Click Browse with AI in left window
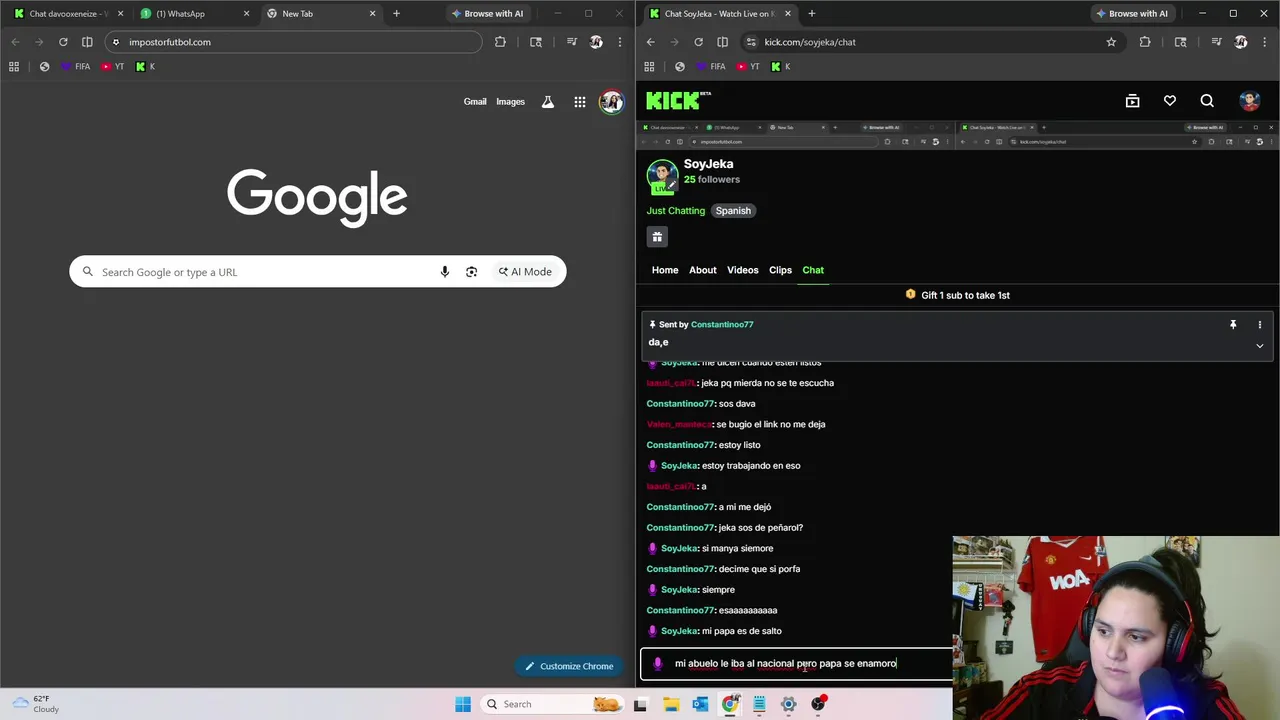This screenshot has height=720, width=1280. (x=487, y=14)
